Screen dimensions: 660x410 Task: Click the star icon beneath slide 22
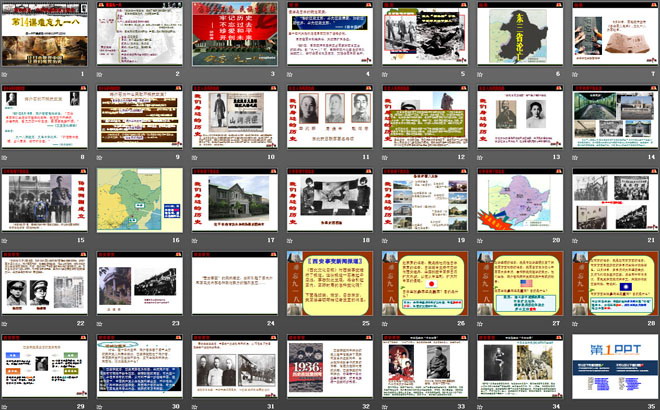point(5,322)
